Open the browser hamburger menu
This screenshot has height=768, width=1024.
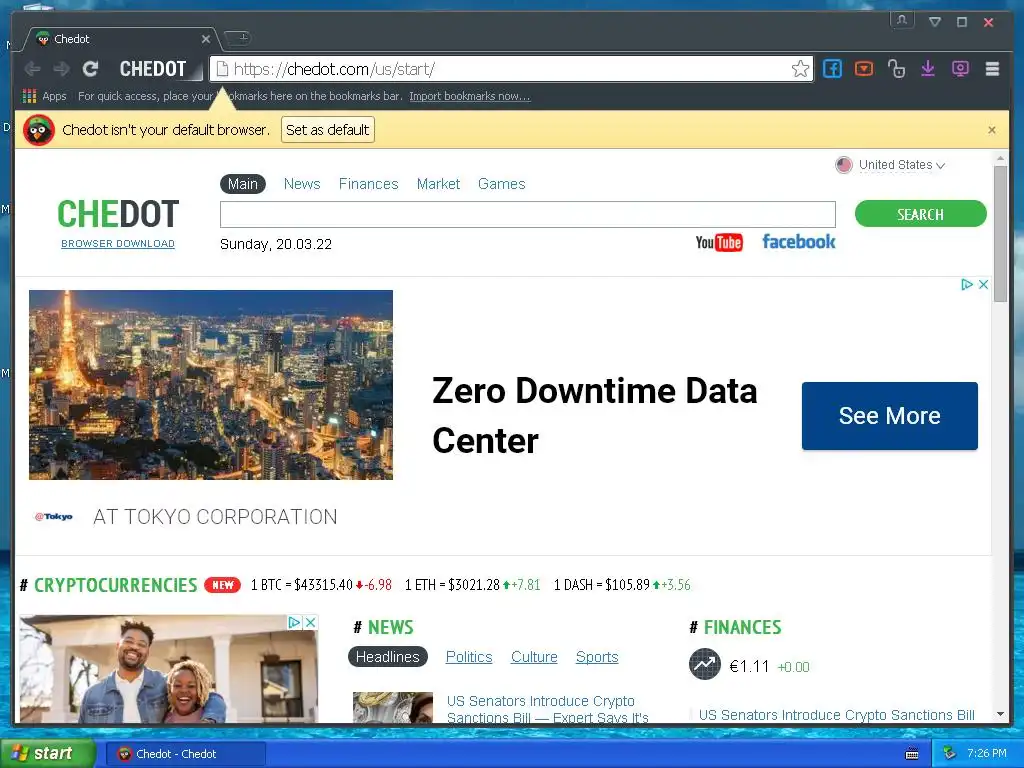click(992, 69)
